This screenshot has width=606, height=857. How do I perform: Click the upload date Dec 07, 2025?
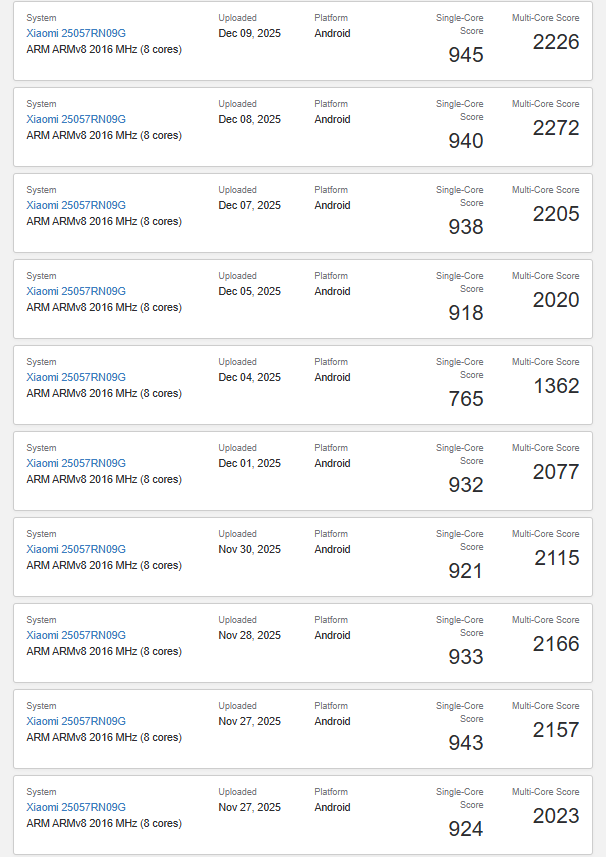point(249,205)
